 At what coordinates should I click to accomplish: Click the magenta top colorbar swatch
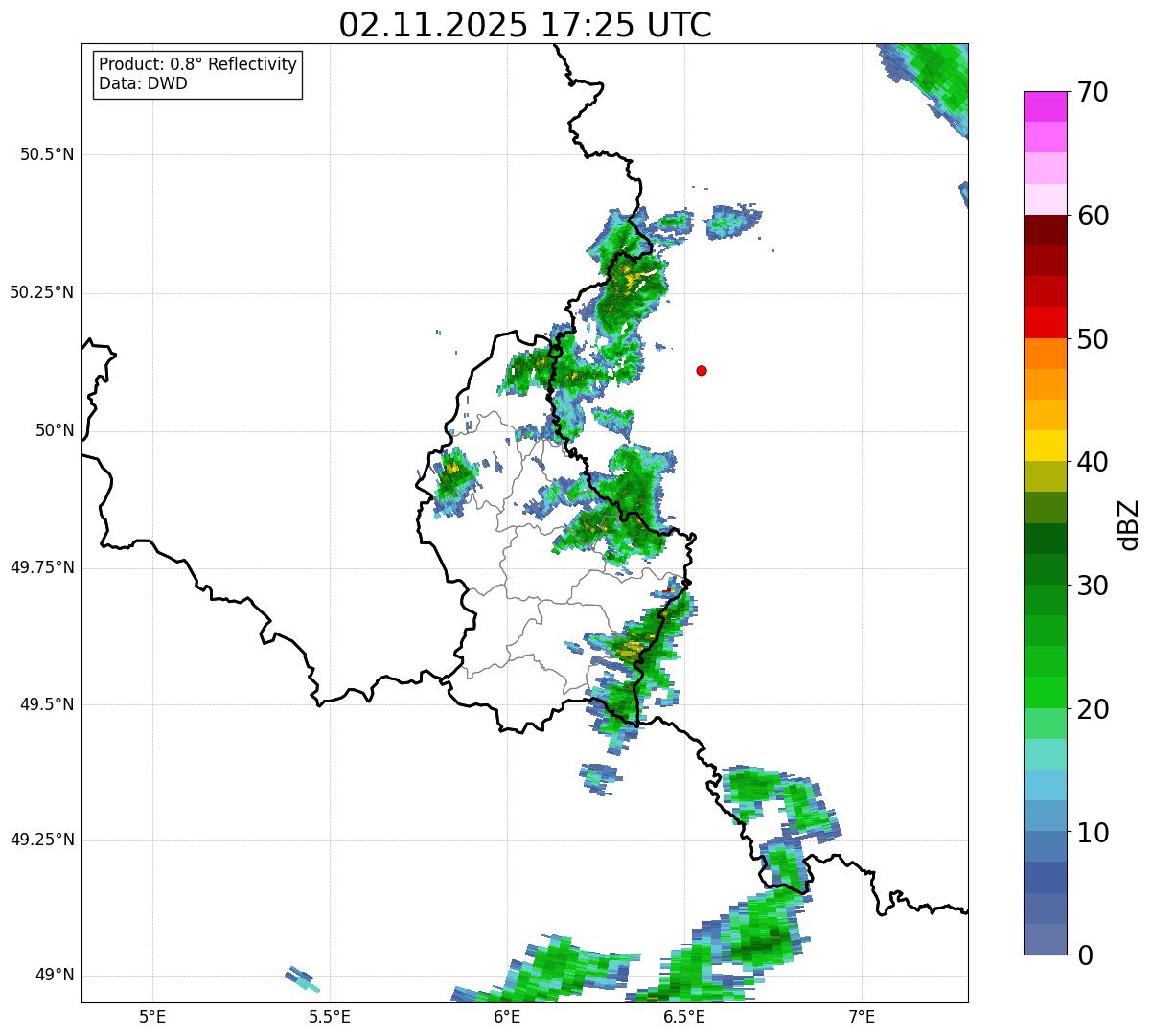[x=1045, y=106]
